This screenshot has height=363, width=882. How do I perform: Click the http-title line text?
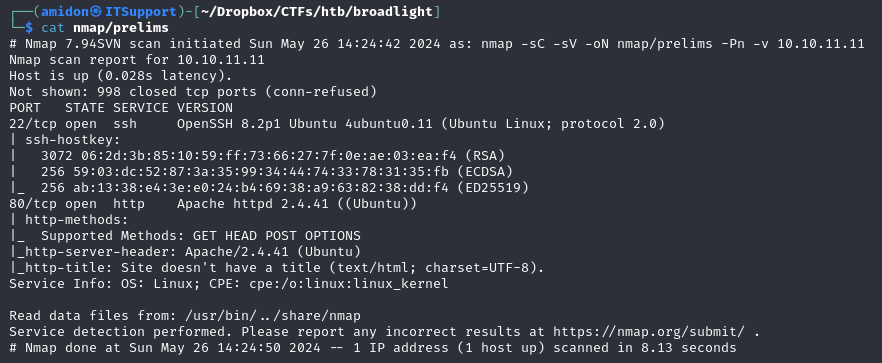click(x=277, y=268)
